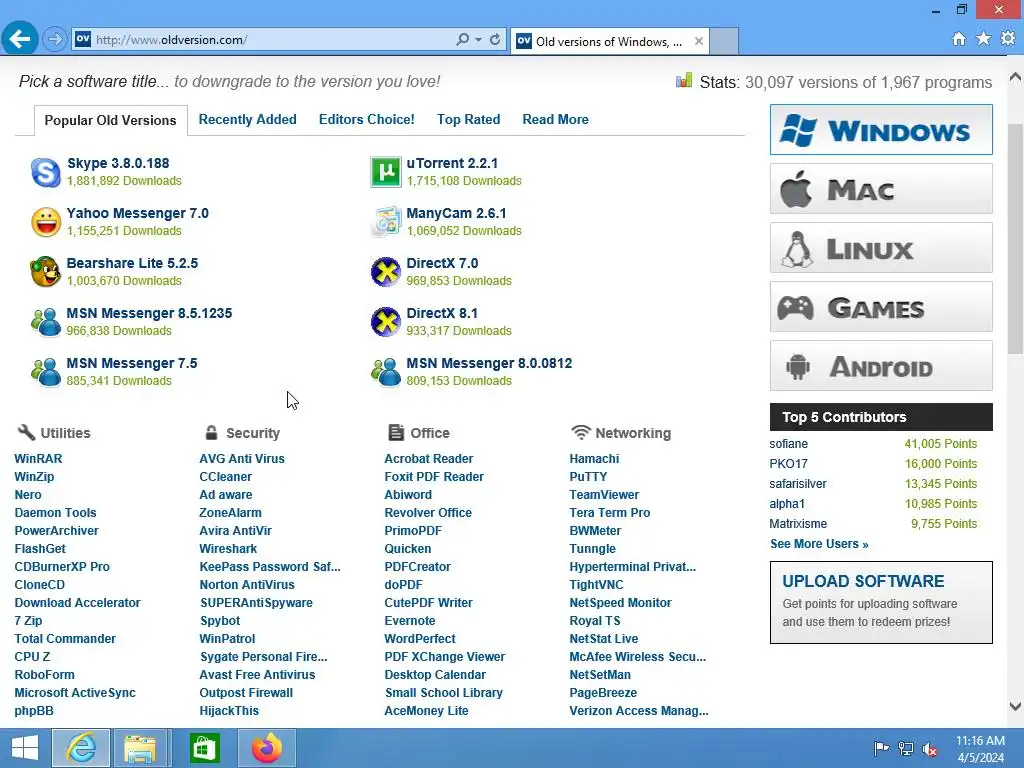Click the stats bar chart icon

[x=684, y=80]
